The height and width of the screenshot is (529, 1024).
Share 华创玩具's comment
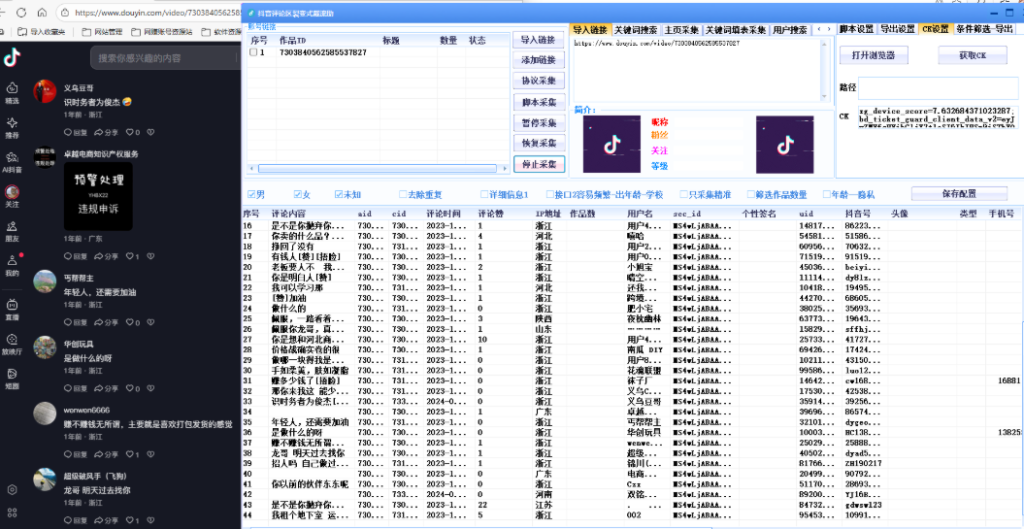coord(106,389)
